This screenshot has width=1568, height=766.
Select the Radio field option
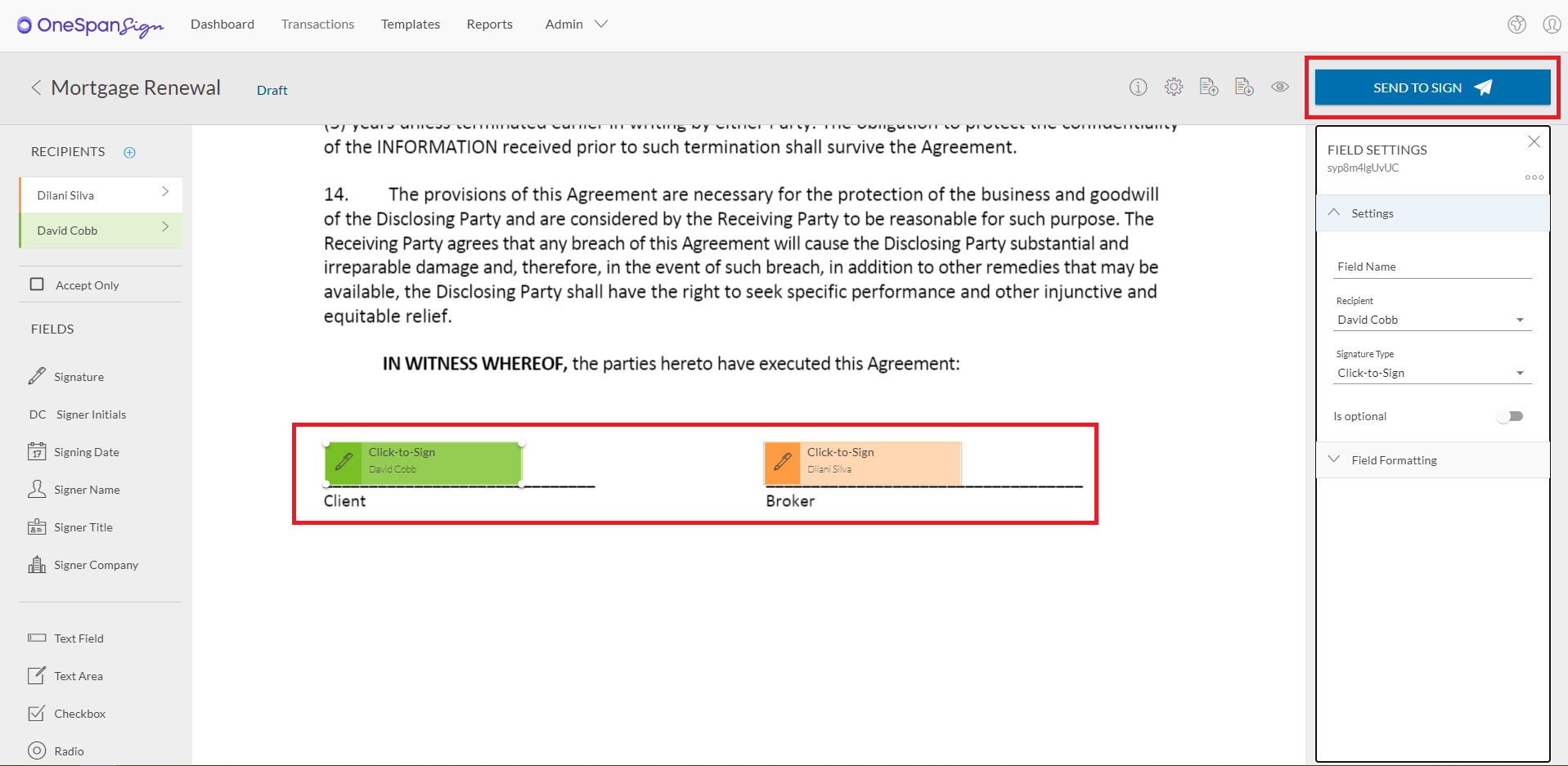tap(69, 751)
